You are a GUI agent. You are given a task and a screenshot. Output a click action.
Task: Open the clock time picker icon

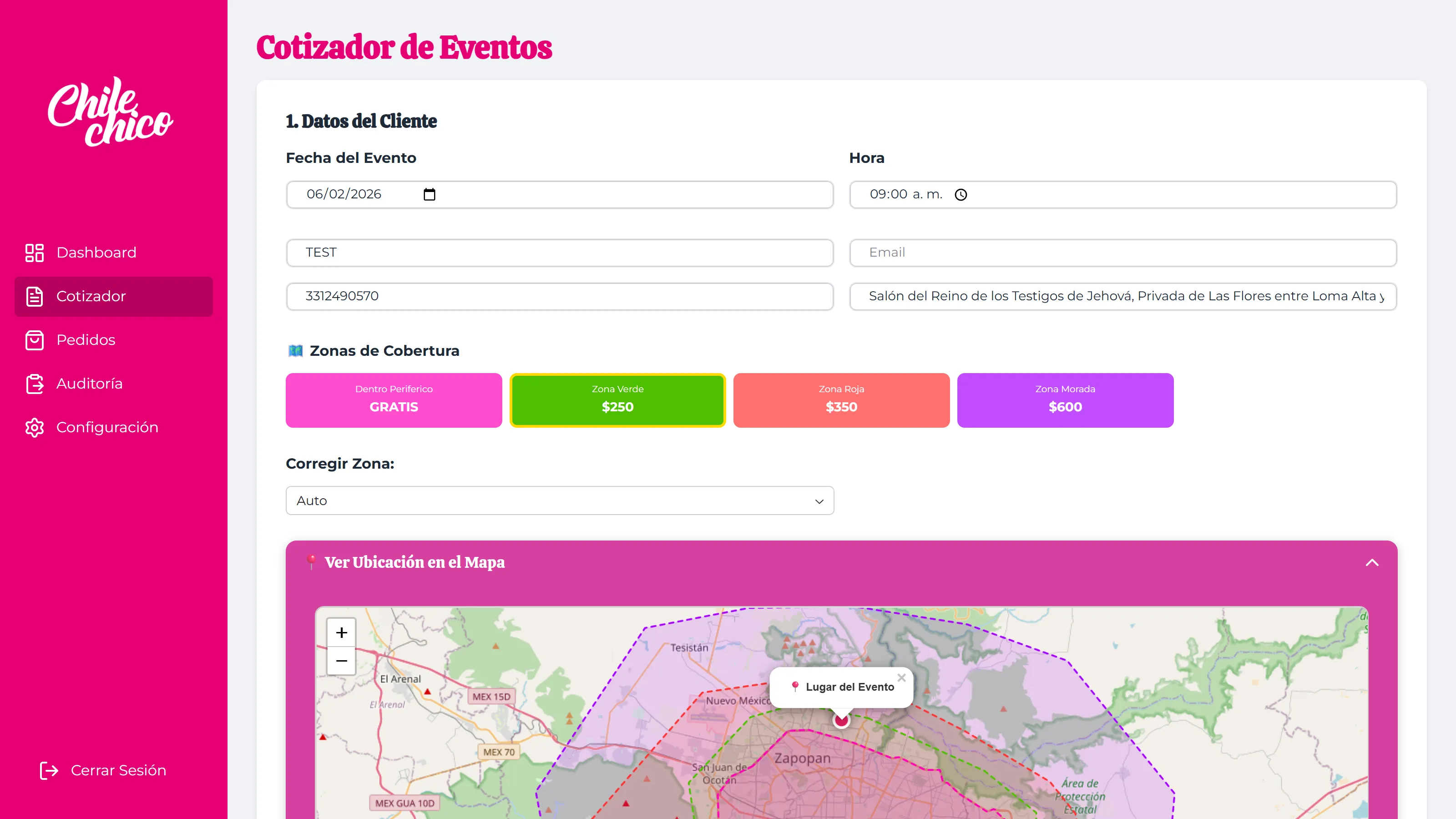pos(961,195)
